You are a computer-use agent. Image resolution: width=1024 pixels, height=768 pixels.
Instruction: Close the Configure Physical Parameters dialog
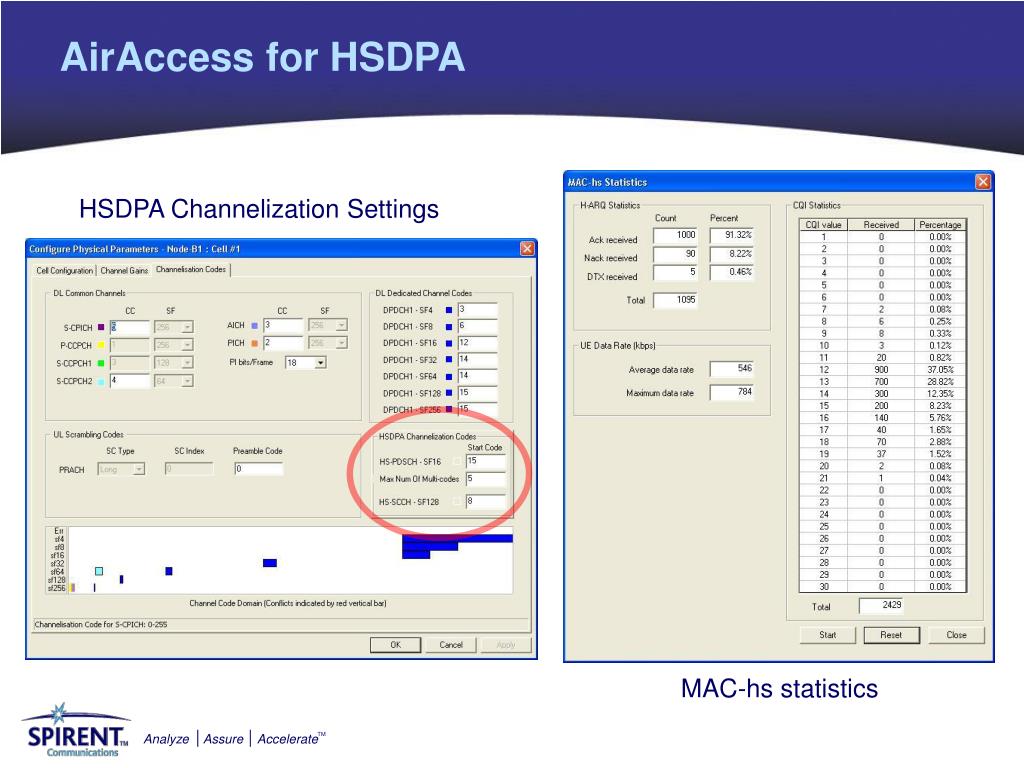point(527,249)
